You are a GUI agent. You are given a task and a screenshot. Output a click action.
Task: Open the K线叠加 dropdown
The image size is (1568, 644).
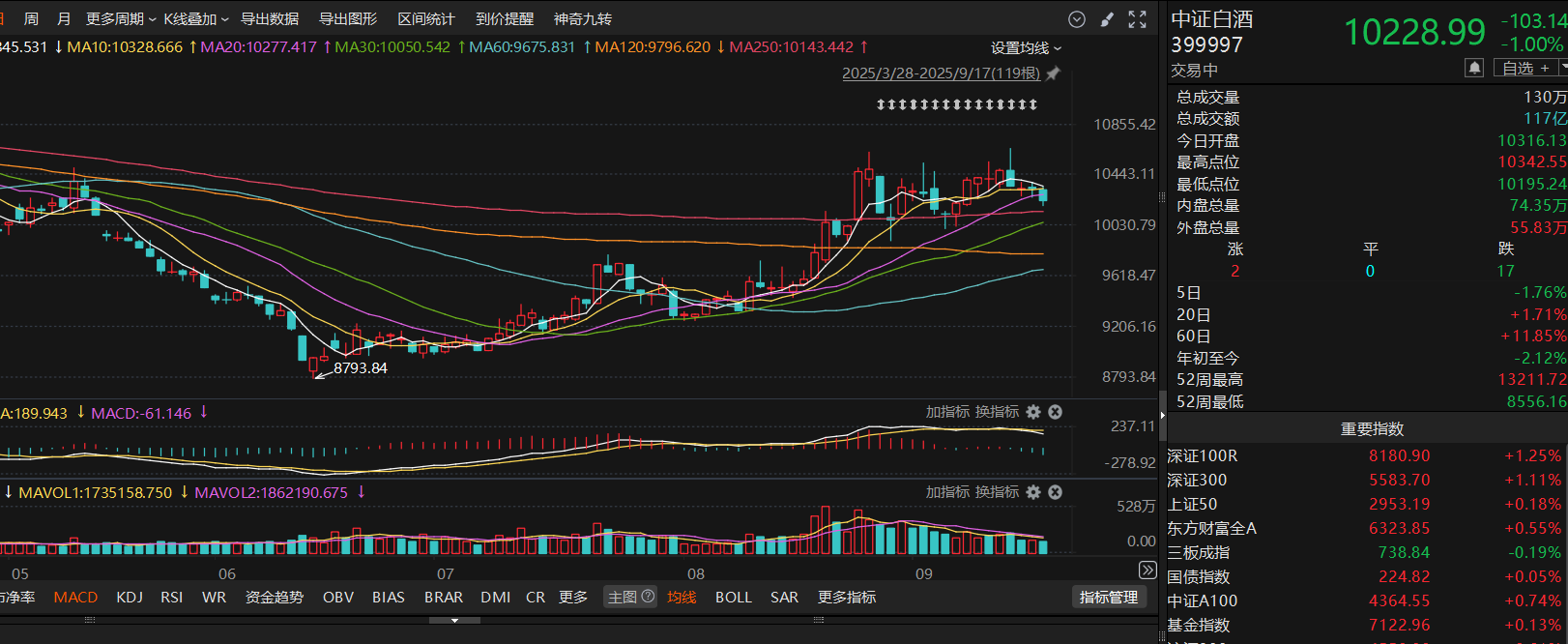pos(196,19)
